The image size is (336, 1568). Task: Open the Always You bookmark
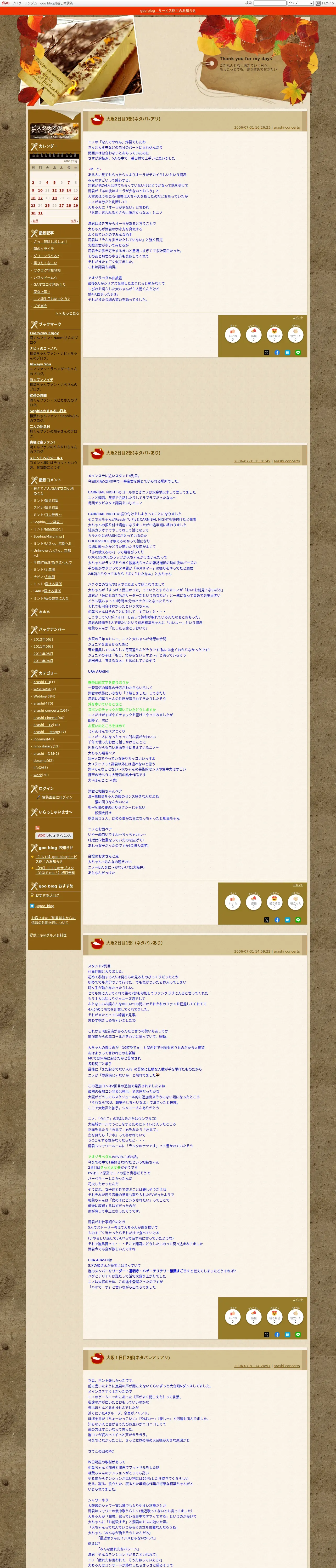[40, 364]
